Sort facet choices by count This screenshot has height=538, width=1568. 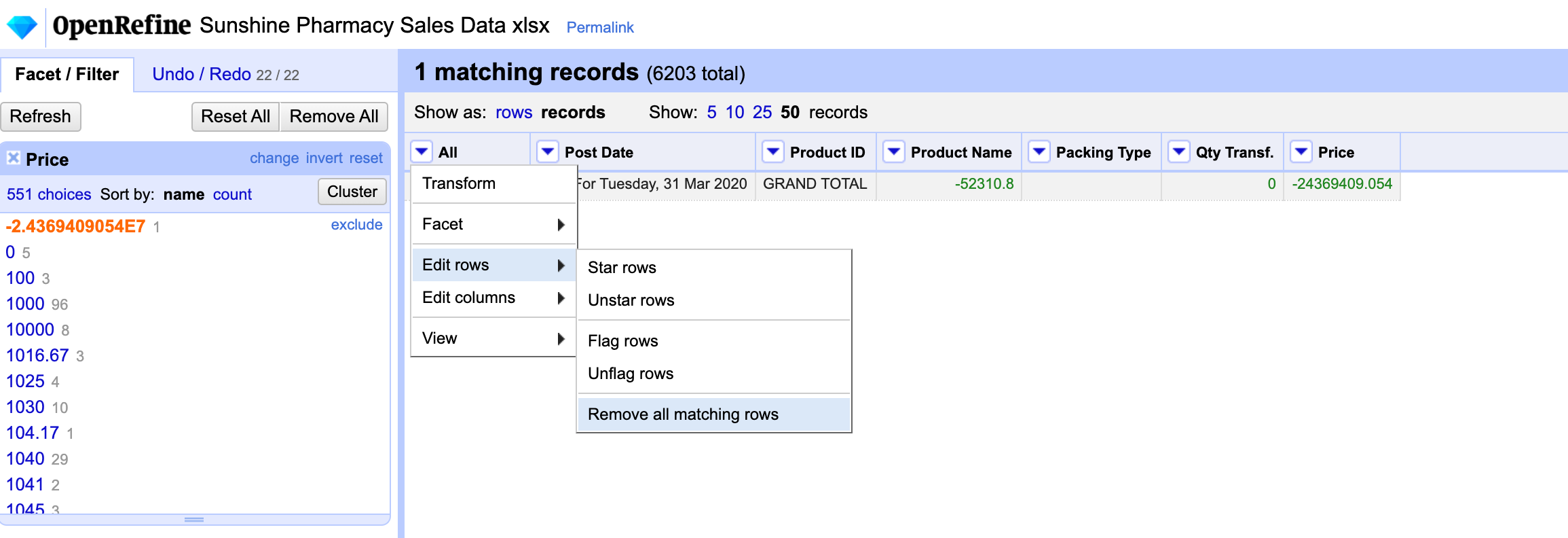[x=232, y=194]
